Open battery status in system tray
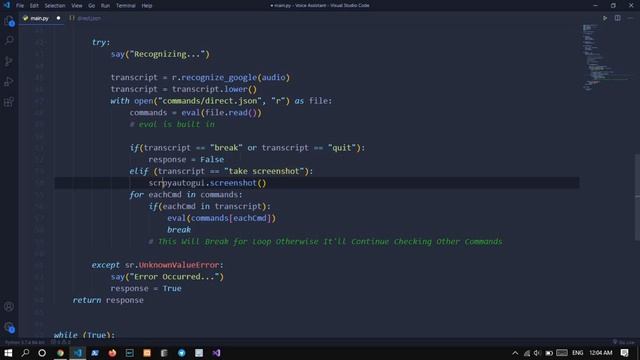This screenshot has width=640, height=360. tap(549, 353)
